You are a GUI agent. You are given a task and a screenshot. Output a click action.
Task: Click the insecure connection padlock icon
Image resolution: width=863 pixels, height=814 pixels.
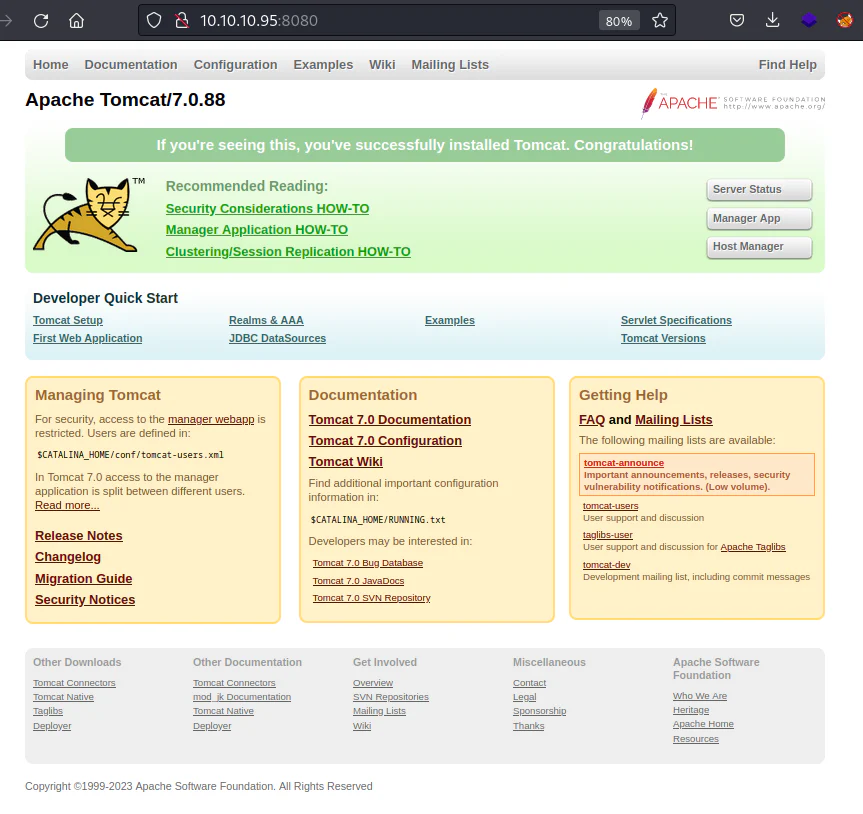coord(182,21)
